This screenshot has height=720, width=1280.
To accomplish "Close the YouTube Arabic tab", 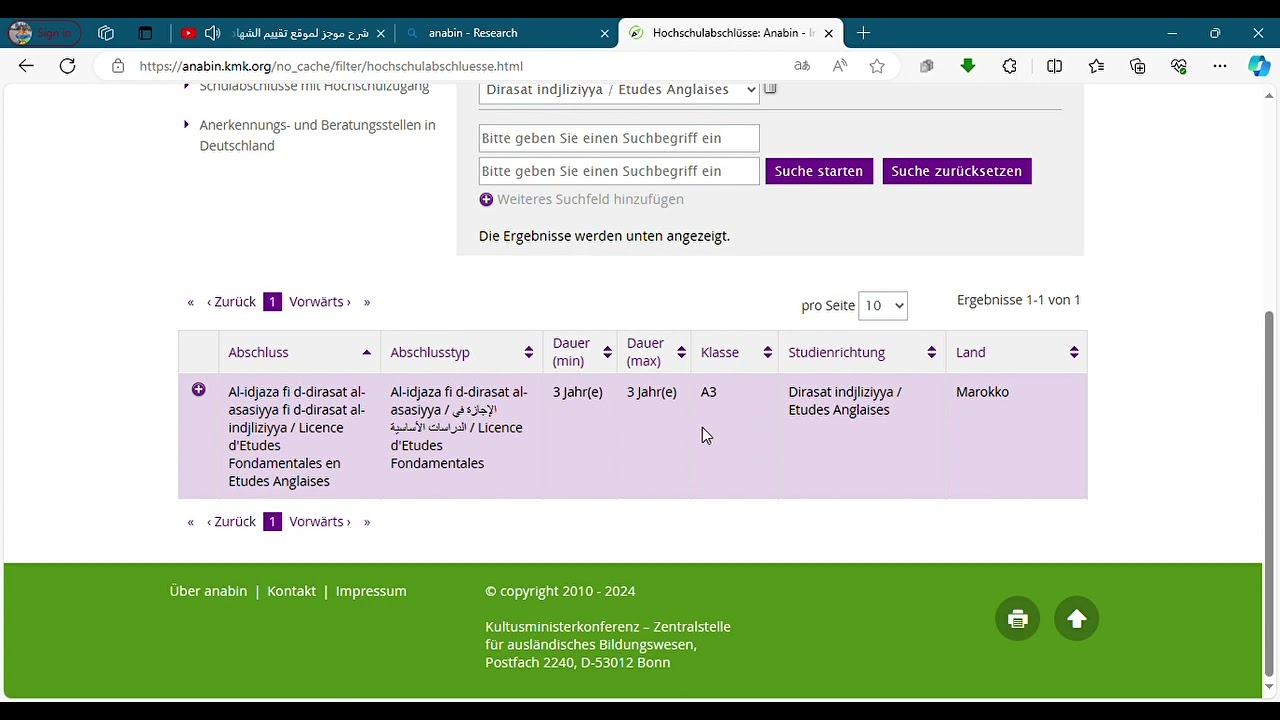I will (x=380, y=33).
